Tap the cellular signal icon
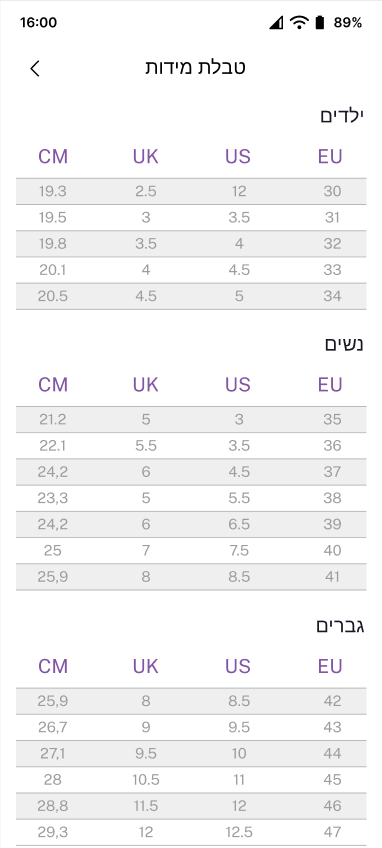 (x=276, y=22)
